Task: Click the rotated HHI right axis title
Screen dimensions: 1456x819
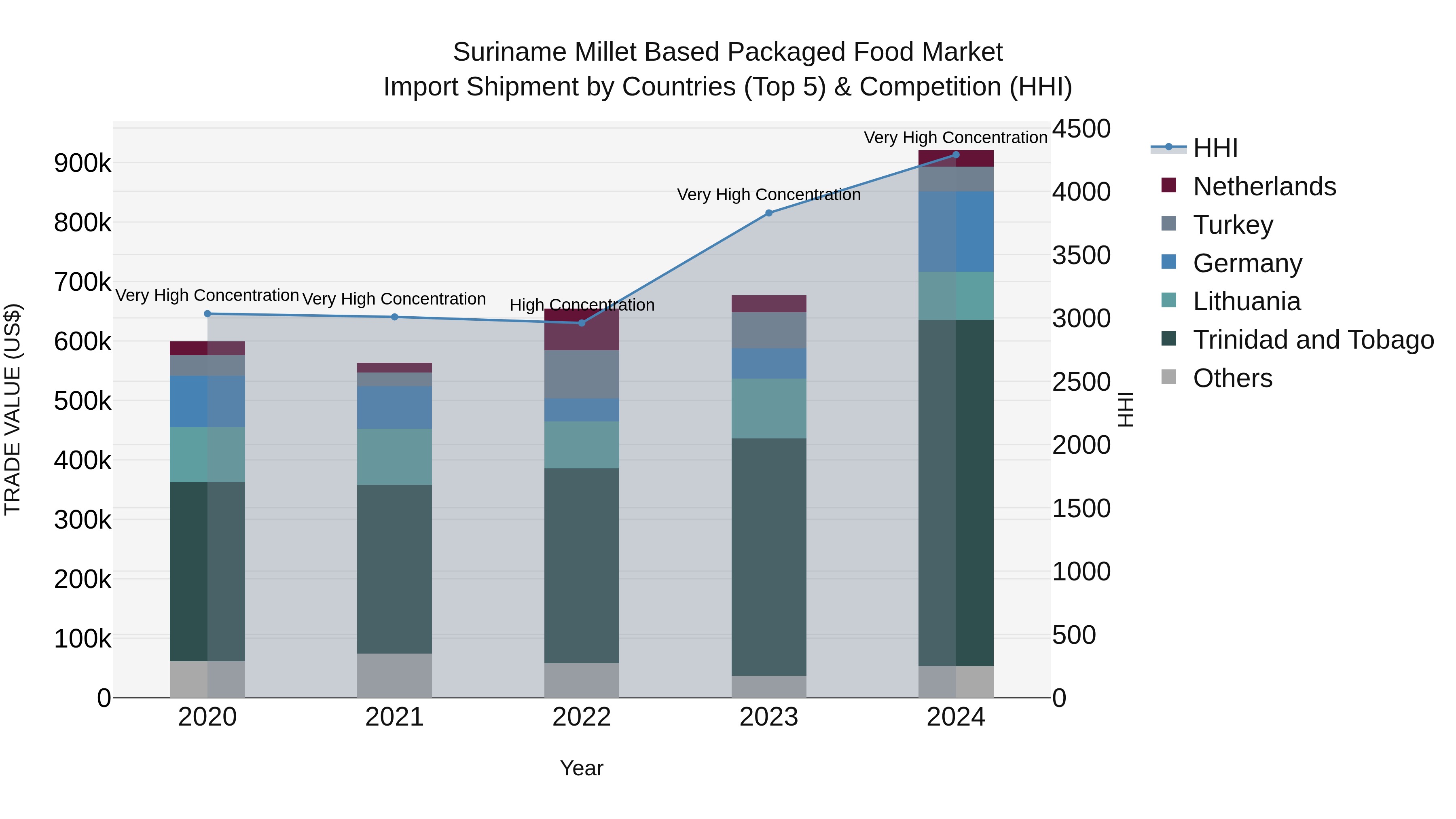Action: click(1125, 410)
